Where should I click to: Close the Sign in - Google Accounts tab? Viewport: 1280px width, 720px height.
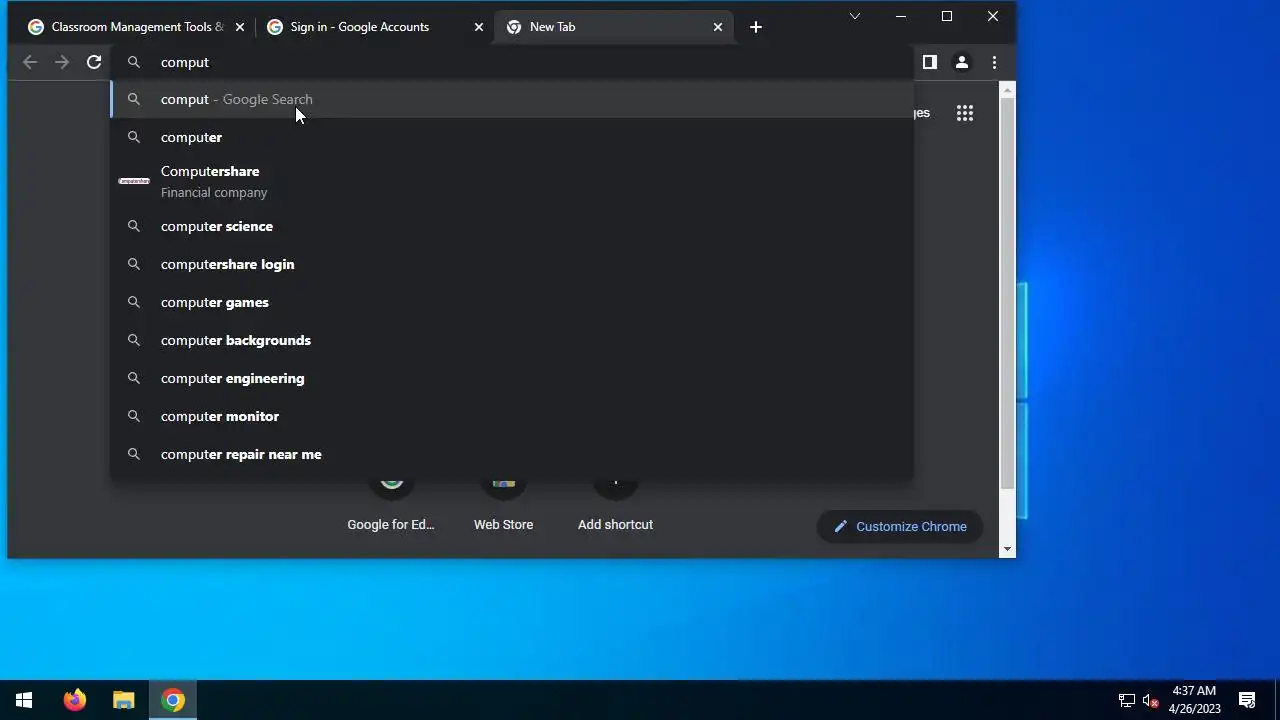click(479, 27)
